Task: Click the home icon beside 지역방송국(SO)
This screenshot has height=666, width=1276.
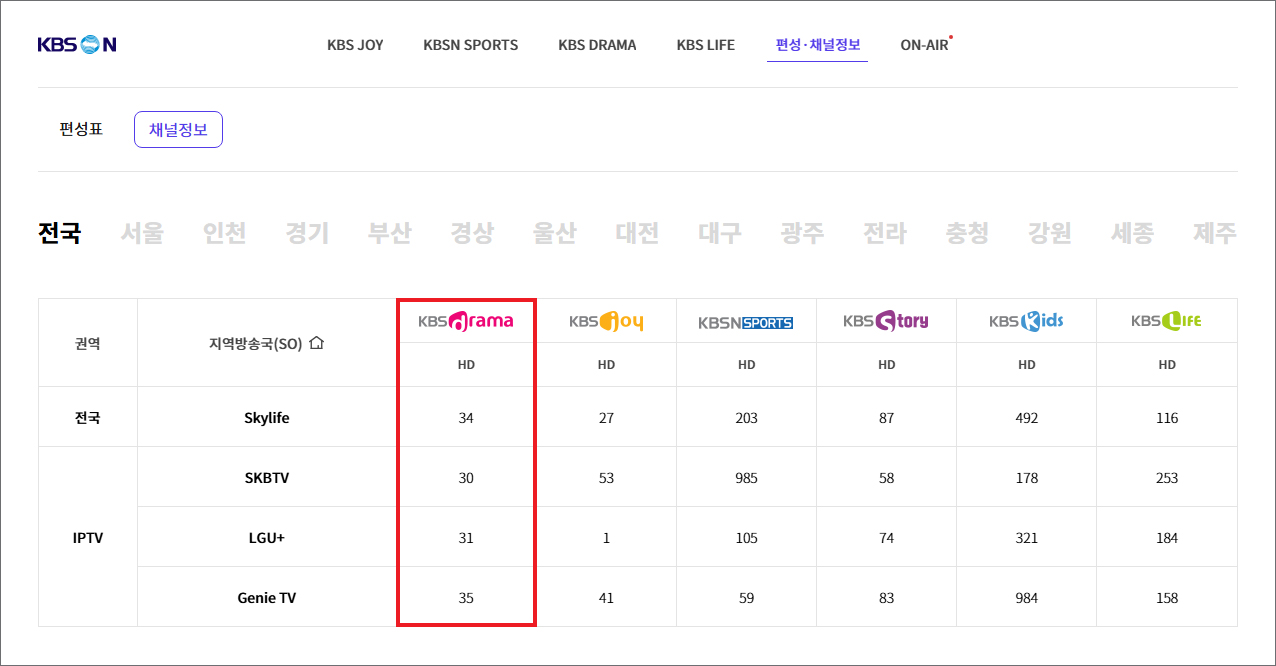Action: pyautogui.click(x=317, y=343)
